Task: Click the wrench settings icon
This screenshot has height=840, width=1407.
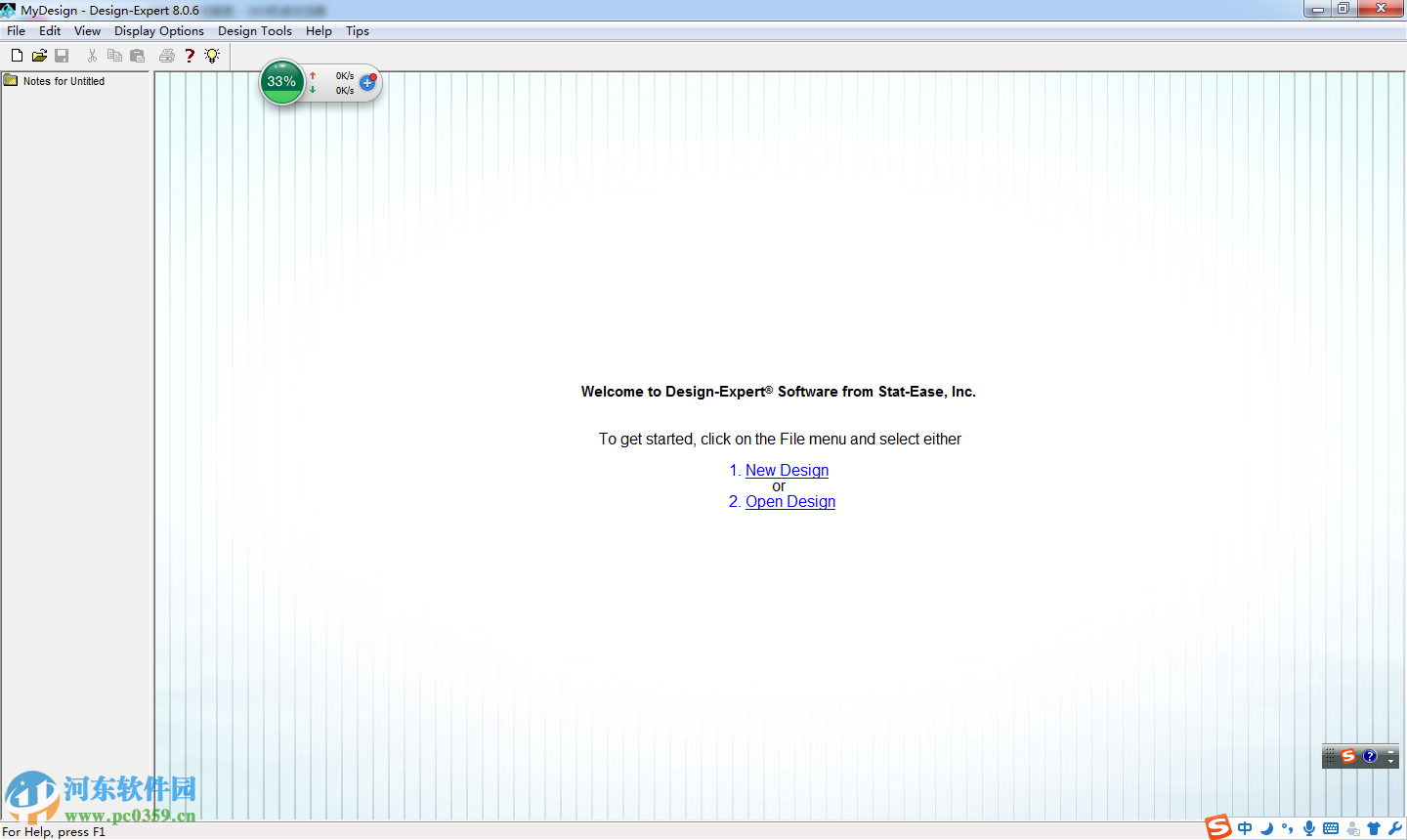Action: (x=1395, y=828)
